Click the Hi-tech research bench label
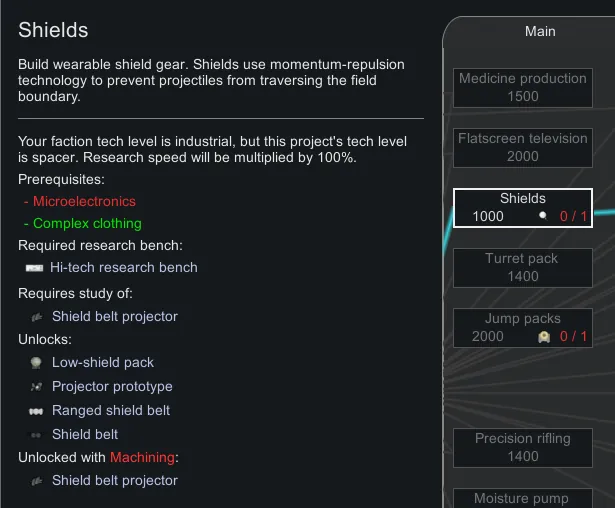This screenshot has height=508, width=615. click(124, 268)
